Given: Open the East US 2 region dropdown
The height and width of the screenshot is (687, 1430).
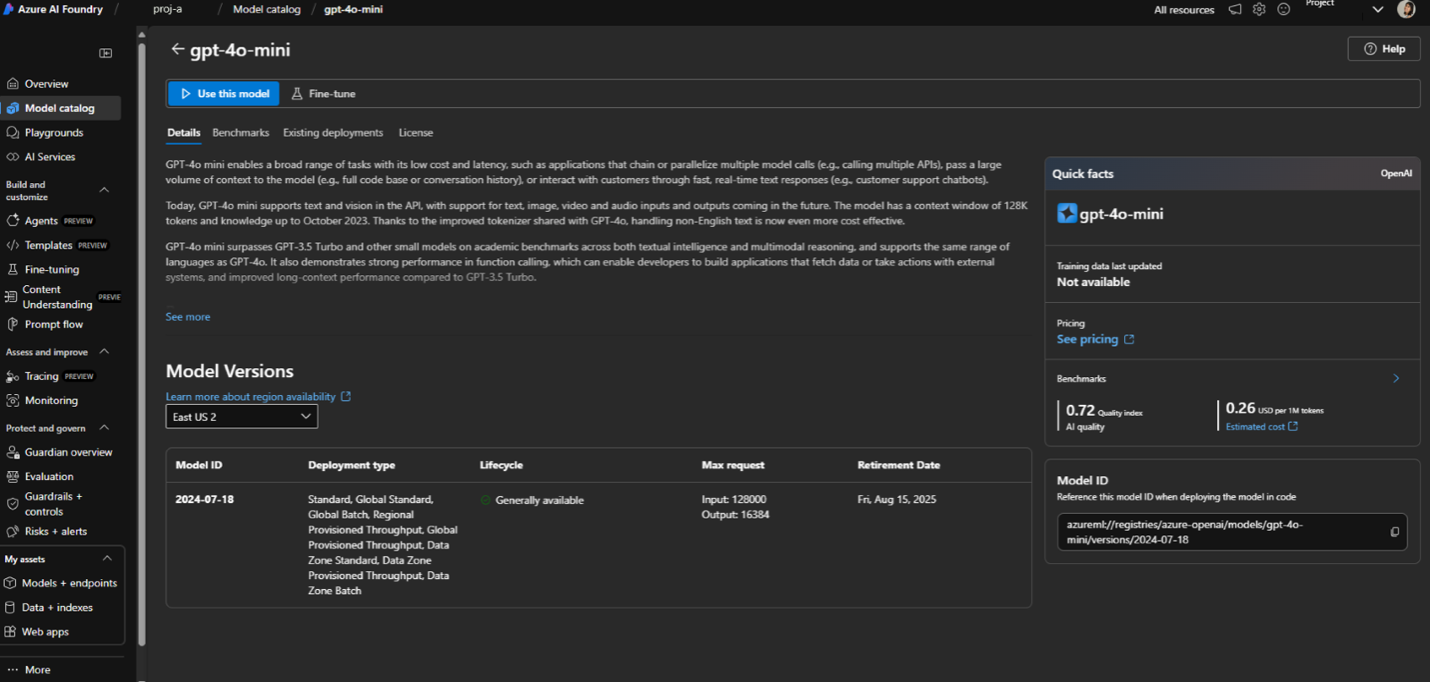Looking at the screenshot, I should [241, 416].
